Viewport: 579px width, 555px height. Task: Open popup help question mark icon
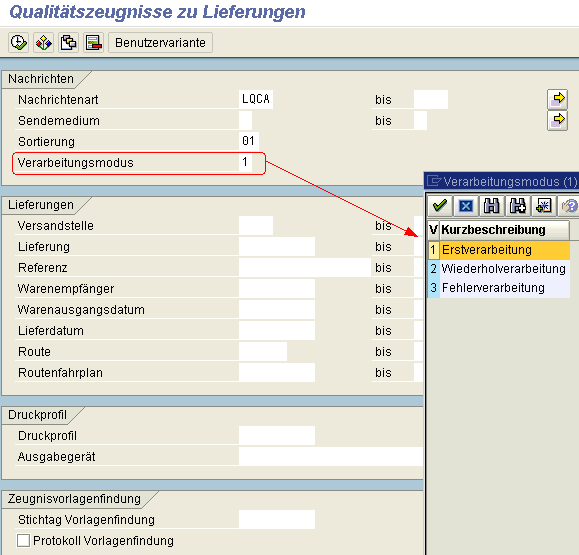(569, 206)
